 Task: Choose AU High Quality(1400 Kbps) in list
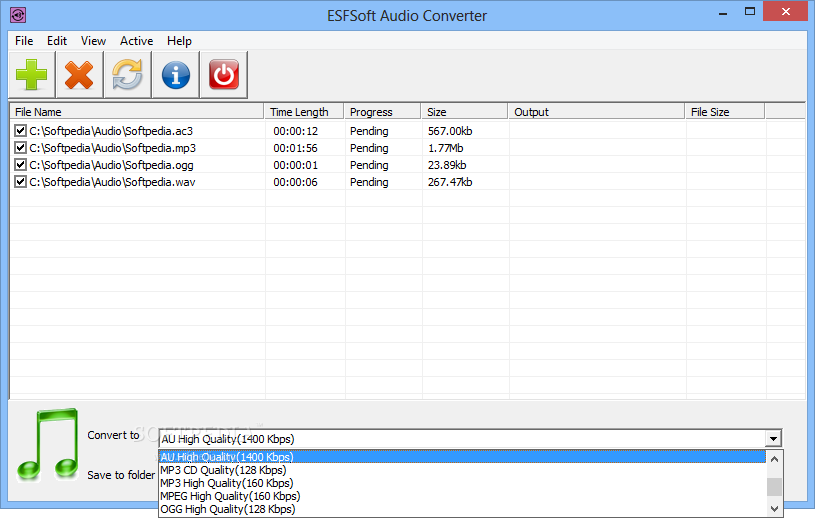tap(462, 457)
